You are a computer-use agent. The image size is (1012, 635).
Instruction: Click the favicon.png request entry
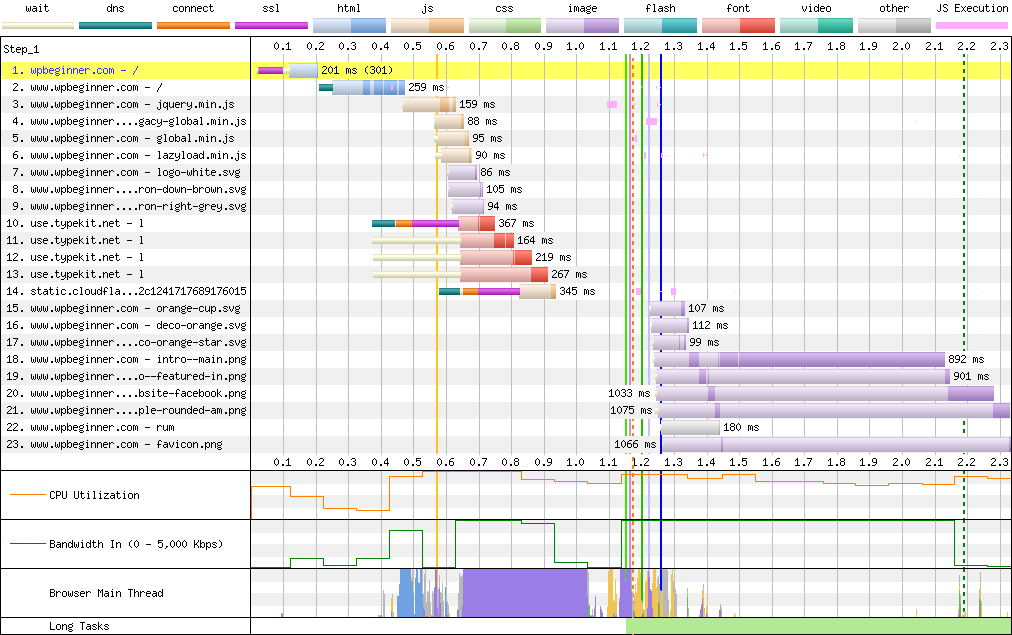pyautogui.click(x=126, y=444)
